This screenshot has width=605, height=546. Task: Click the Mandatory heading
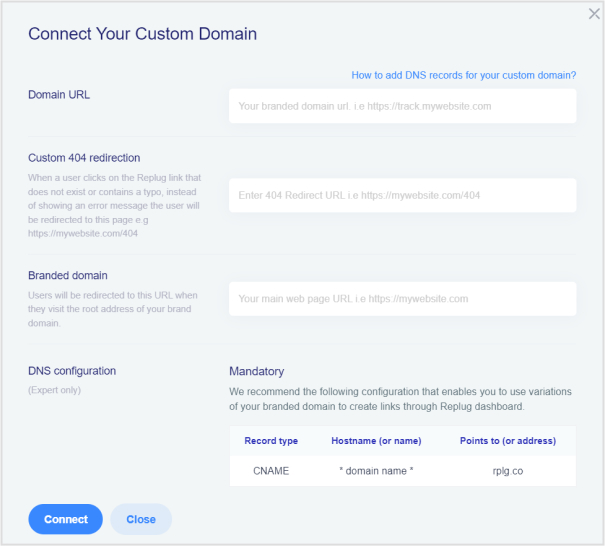(x=257, y=371)
